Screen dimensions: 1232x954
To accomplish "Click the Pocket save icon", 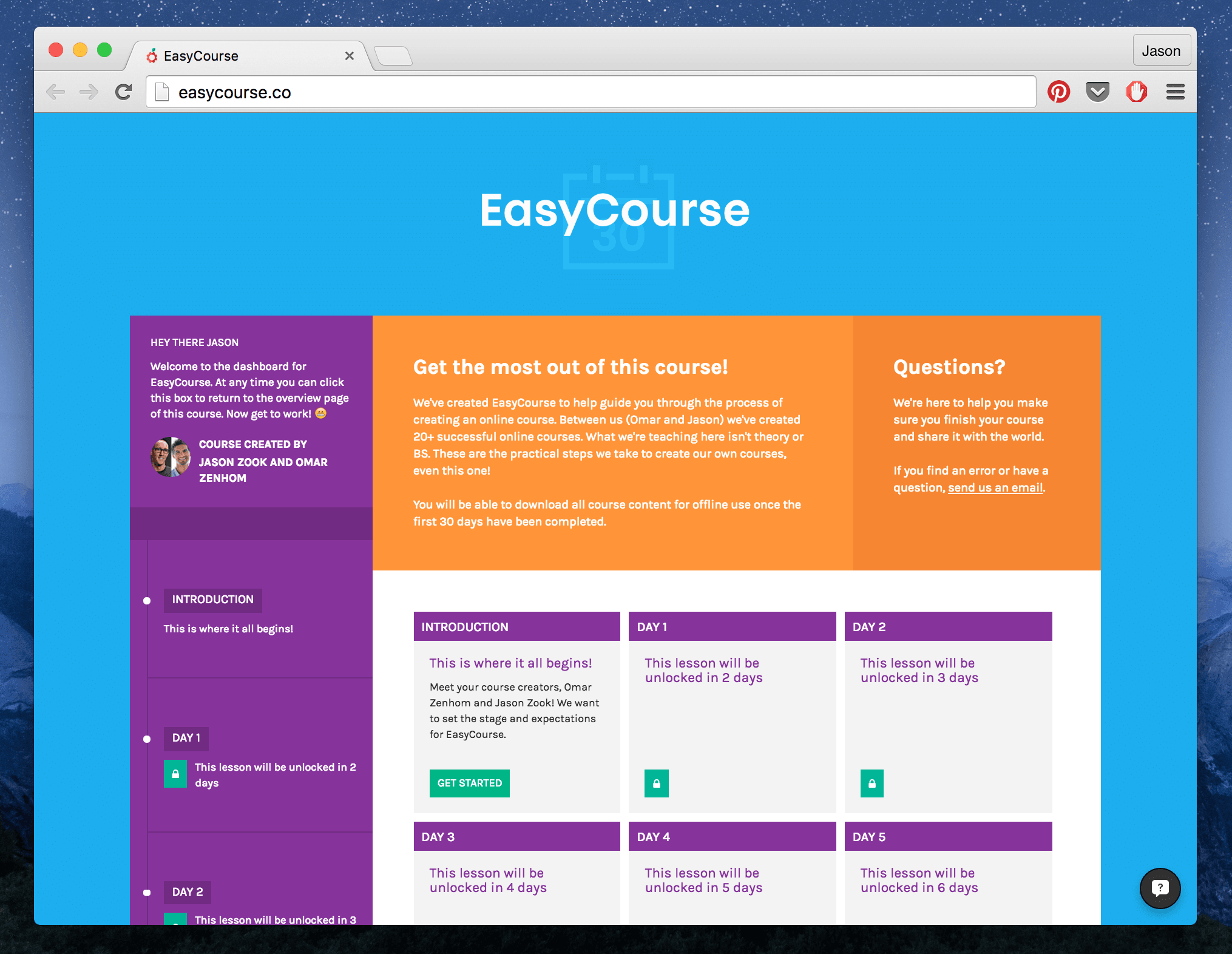I will tap(1097, 92).
